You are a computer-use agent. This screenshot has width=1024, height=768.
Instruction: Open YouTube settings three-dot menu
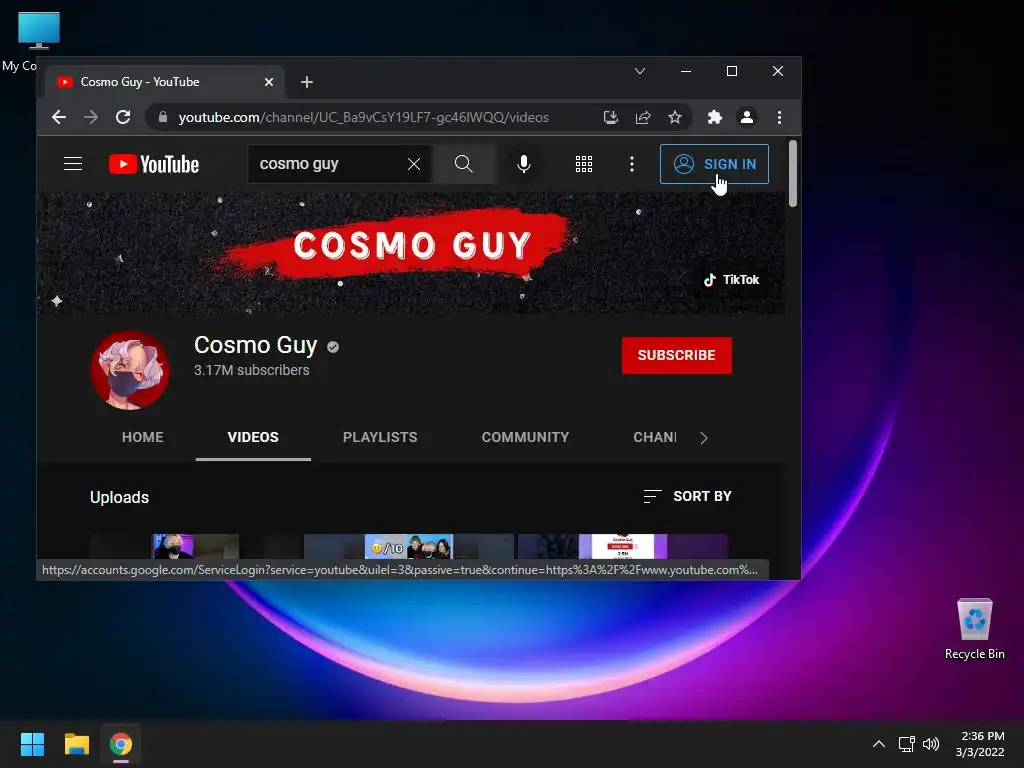coord(632,164)
